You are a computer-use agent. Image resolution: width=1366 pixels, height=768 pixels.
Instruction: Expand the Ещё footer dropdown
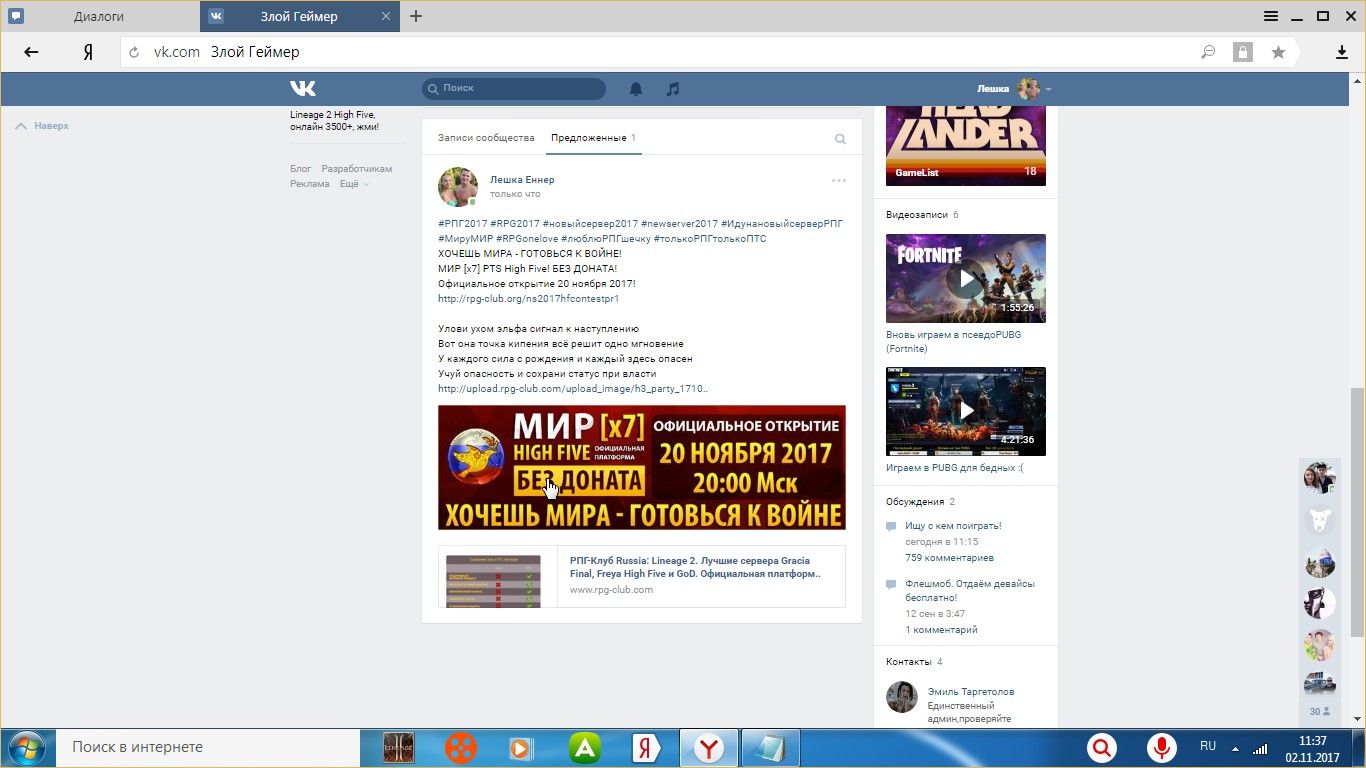[354, 184]
